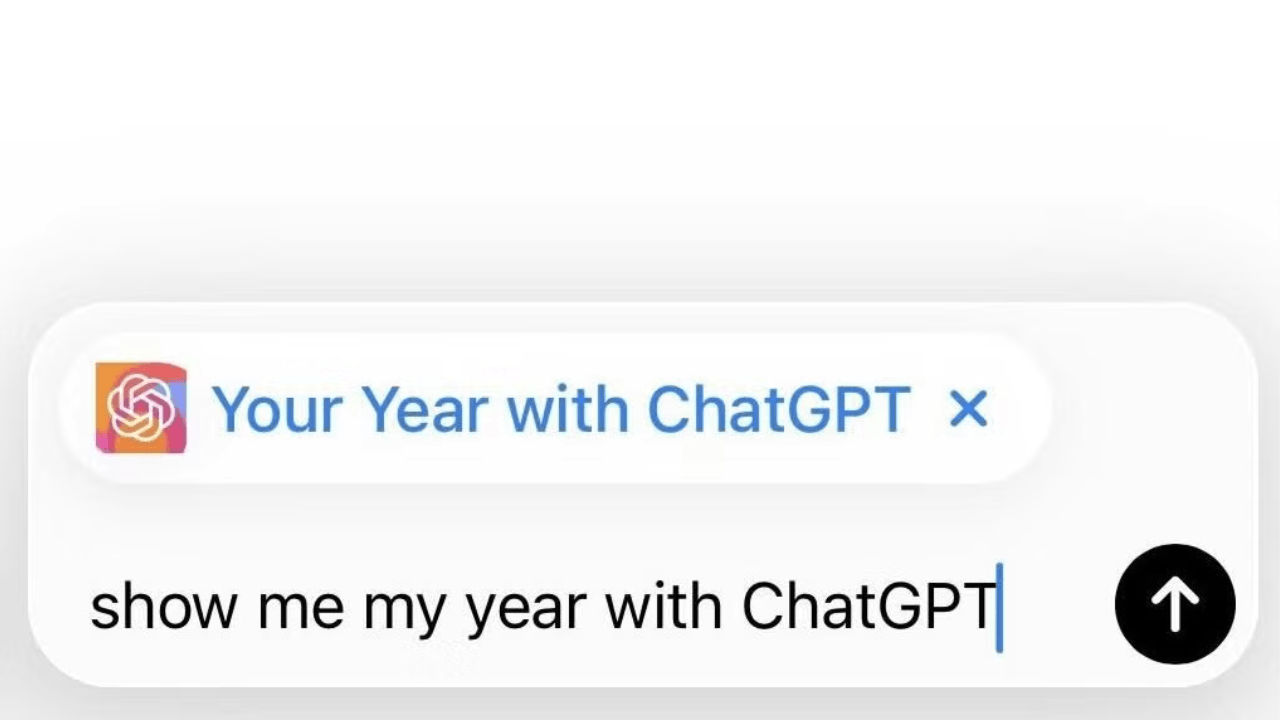Viewport: 1280px width, 720px height.
Task: Click the word "Year" in the blue chip label
Action: click(427, 409)
